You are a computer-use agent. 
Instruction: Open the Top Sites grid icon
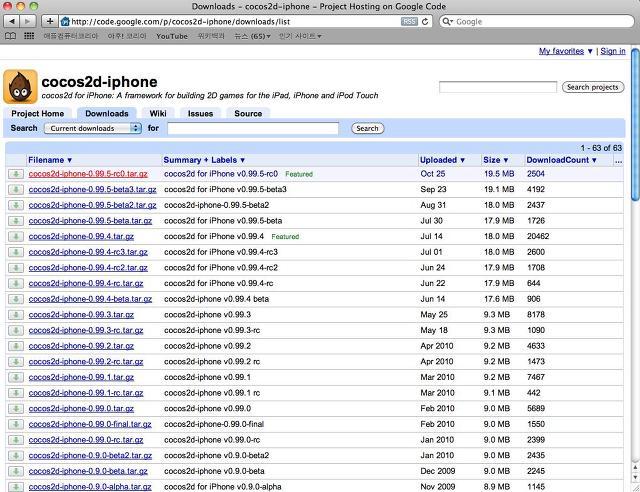pos(29,36)
